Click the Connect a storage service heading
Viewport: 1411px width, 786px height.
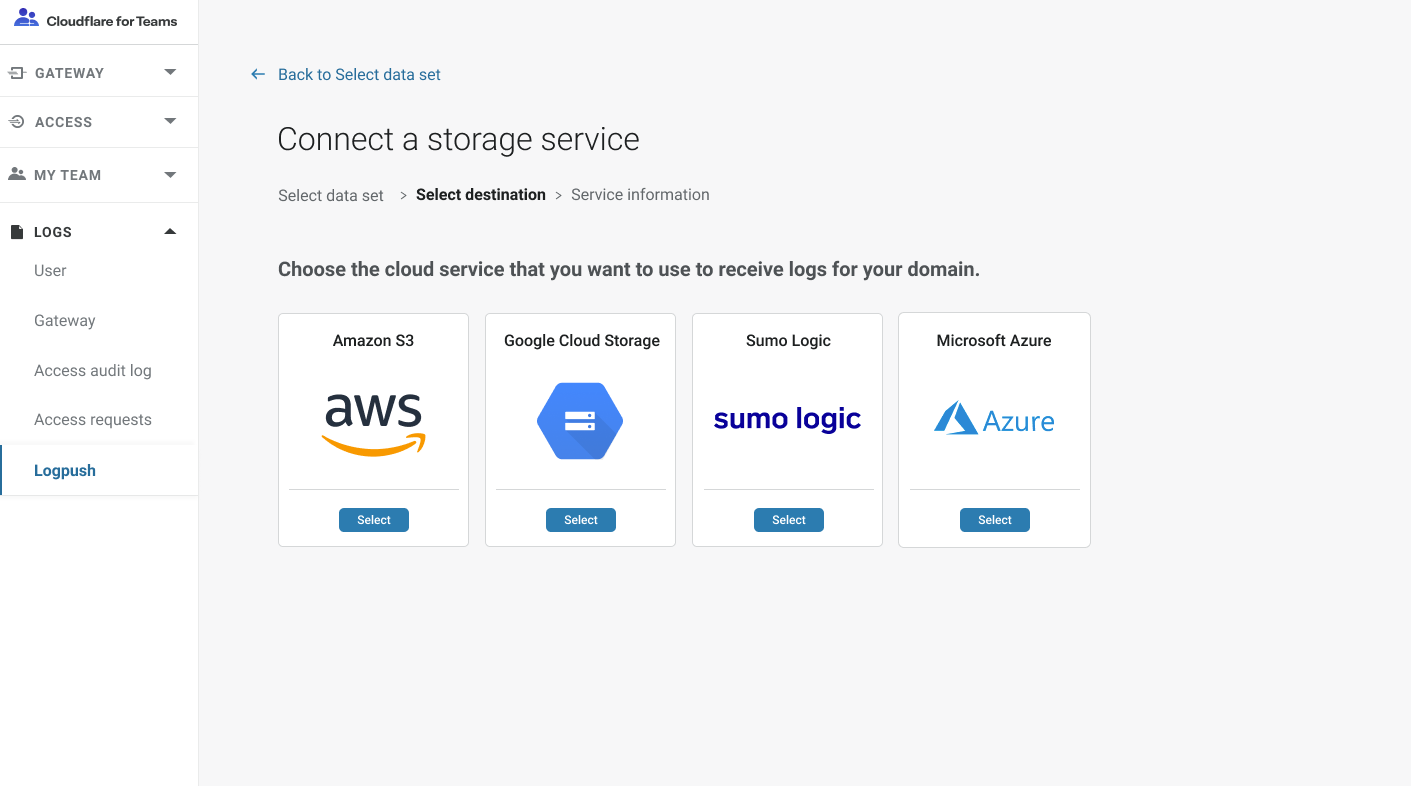459,140
